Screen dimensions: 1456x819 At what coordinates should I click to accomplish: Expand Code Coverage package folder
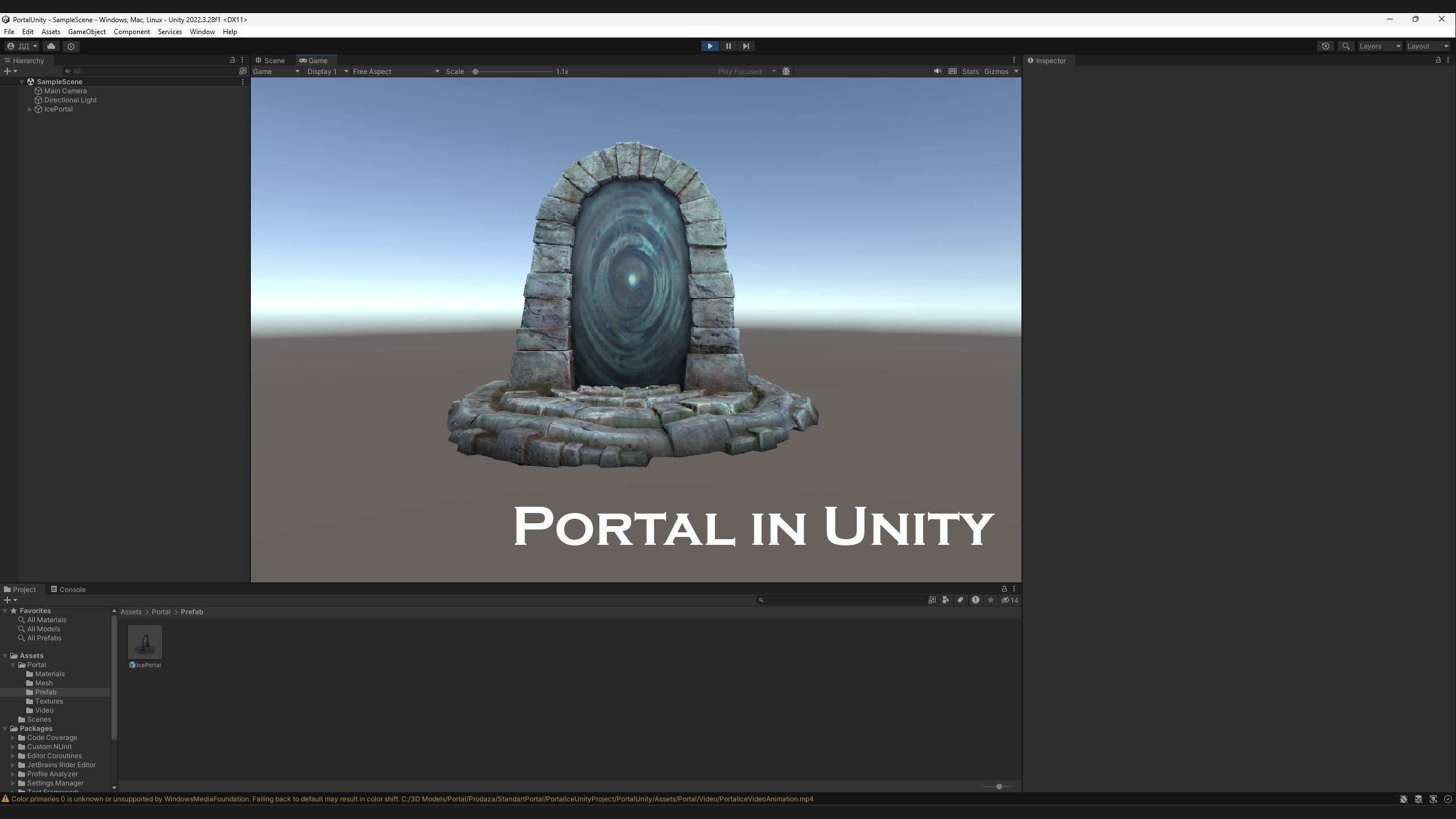(x=13, y=738)
